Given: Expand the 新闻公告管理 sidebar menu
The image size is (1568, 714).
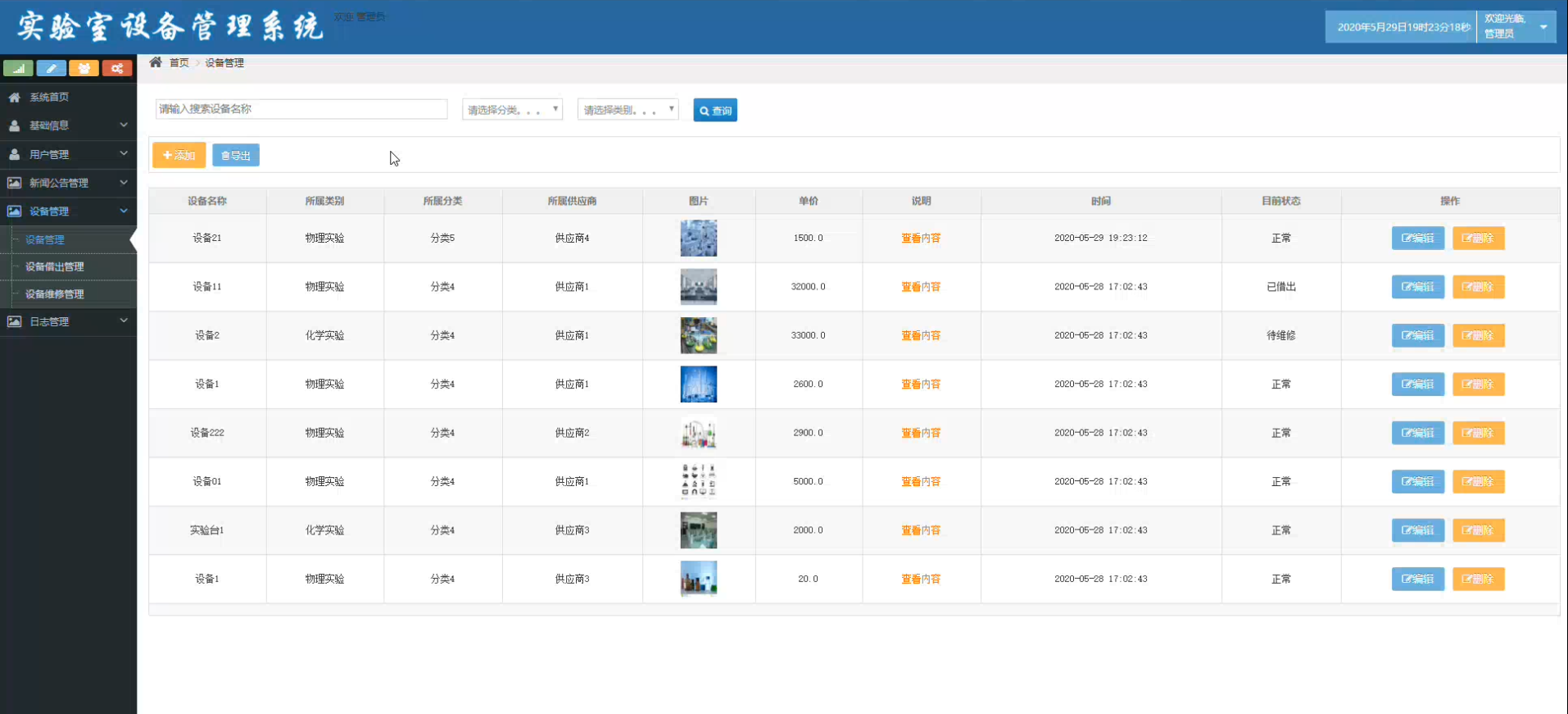Looking at the screenshot, I should click(68, 183).
